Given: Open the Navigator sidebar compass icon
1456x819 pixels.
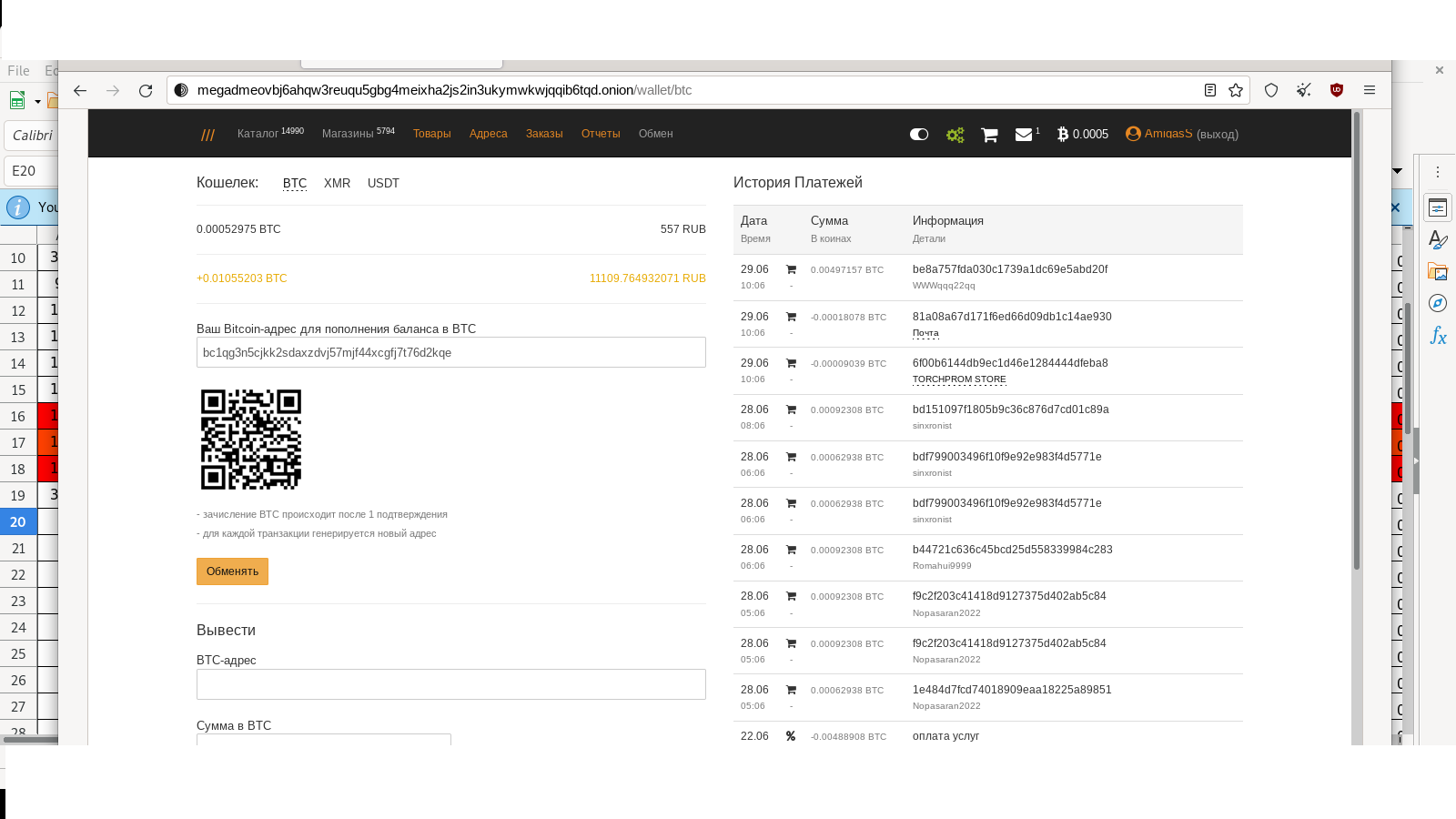Looking at the screenshot, I should pyautogui.click(x=1438, y=303).
